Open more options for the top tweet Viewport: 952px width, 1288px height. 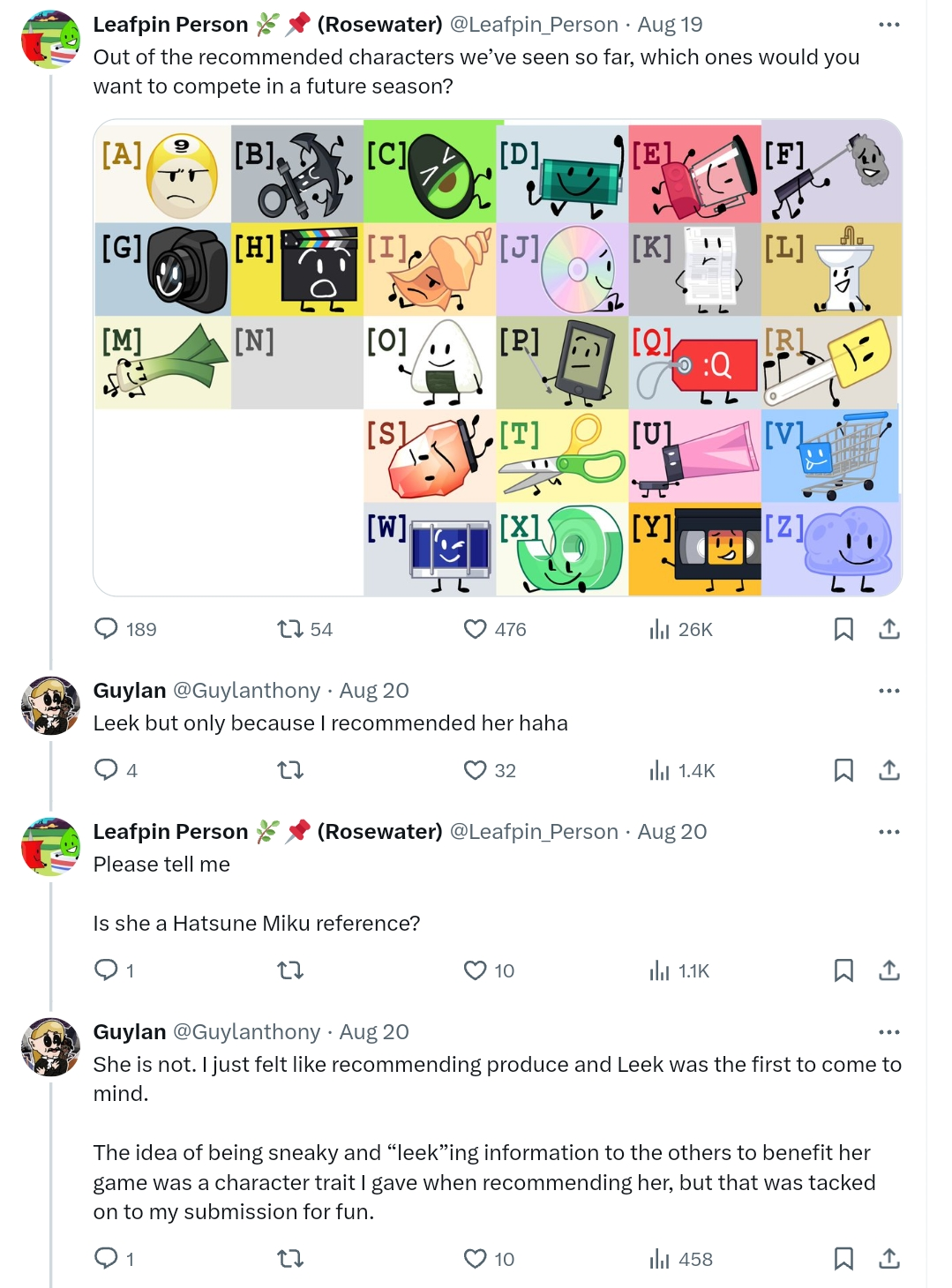pyautogui.click(x=889, y=25)
